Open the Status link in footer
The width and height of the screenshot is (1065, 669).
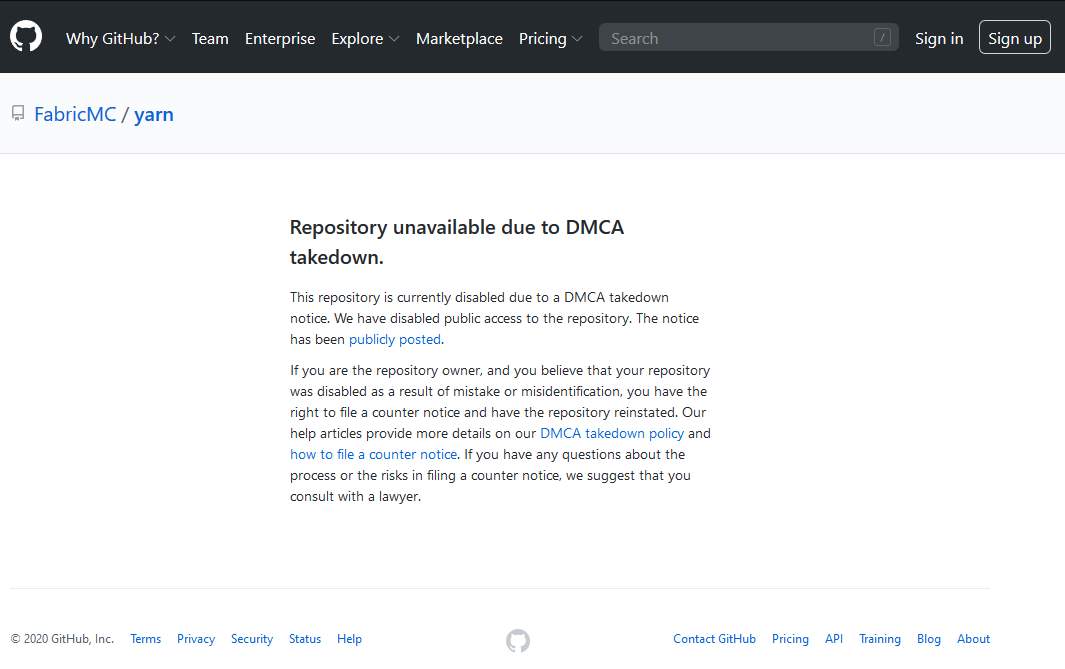(305, 639)
